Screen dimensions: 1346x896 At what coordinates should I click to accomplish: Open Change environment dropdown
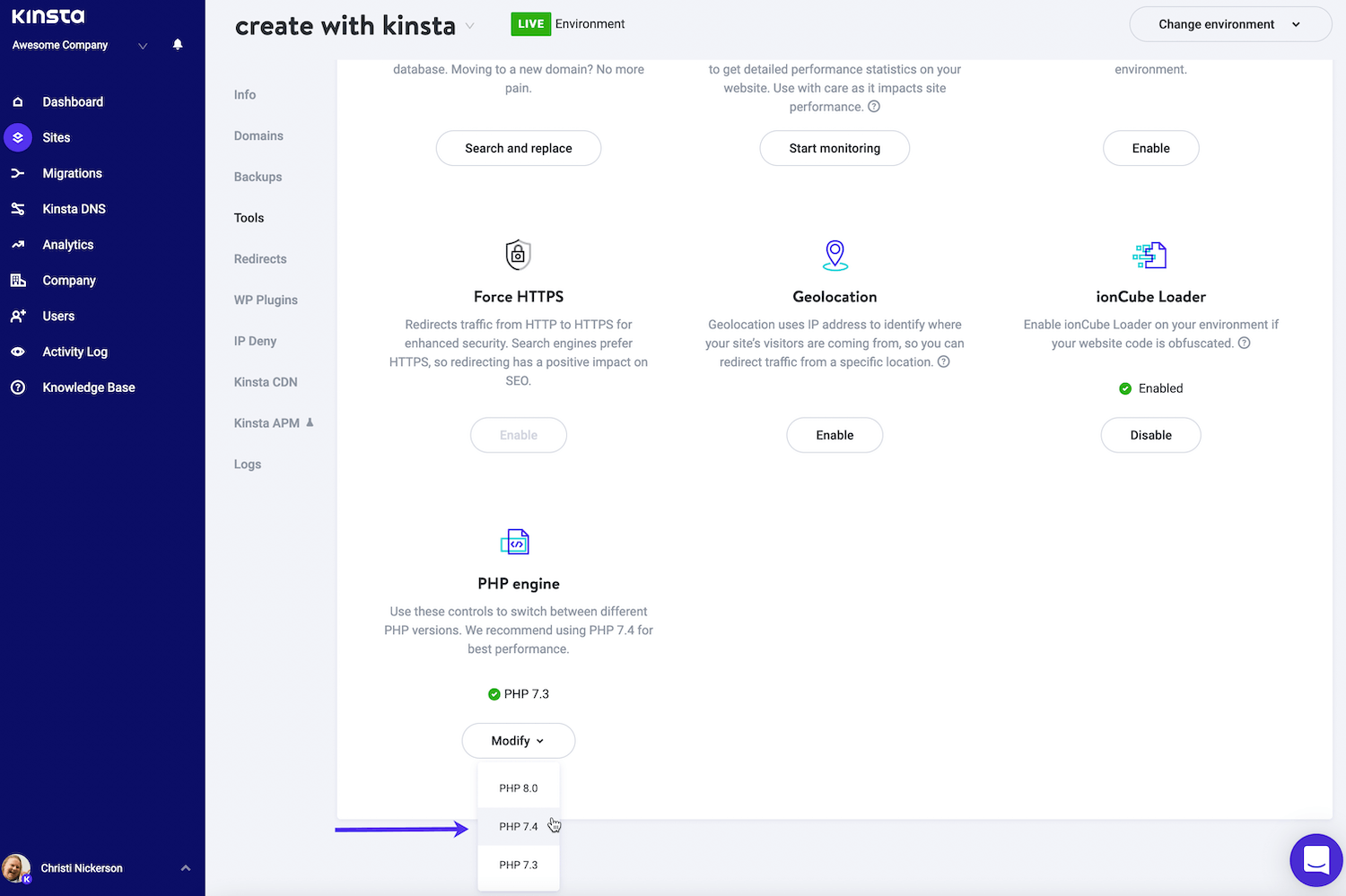click(x=1230, y=24)
